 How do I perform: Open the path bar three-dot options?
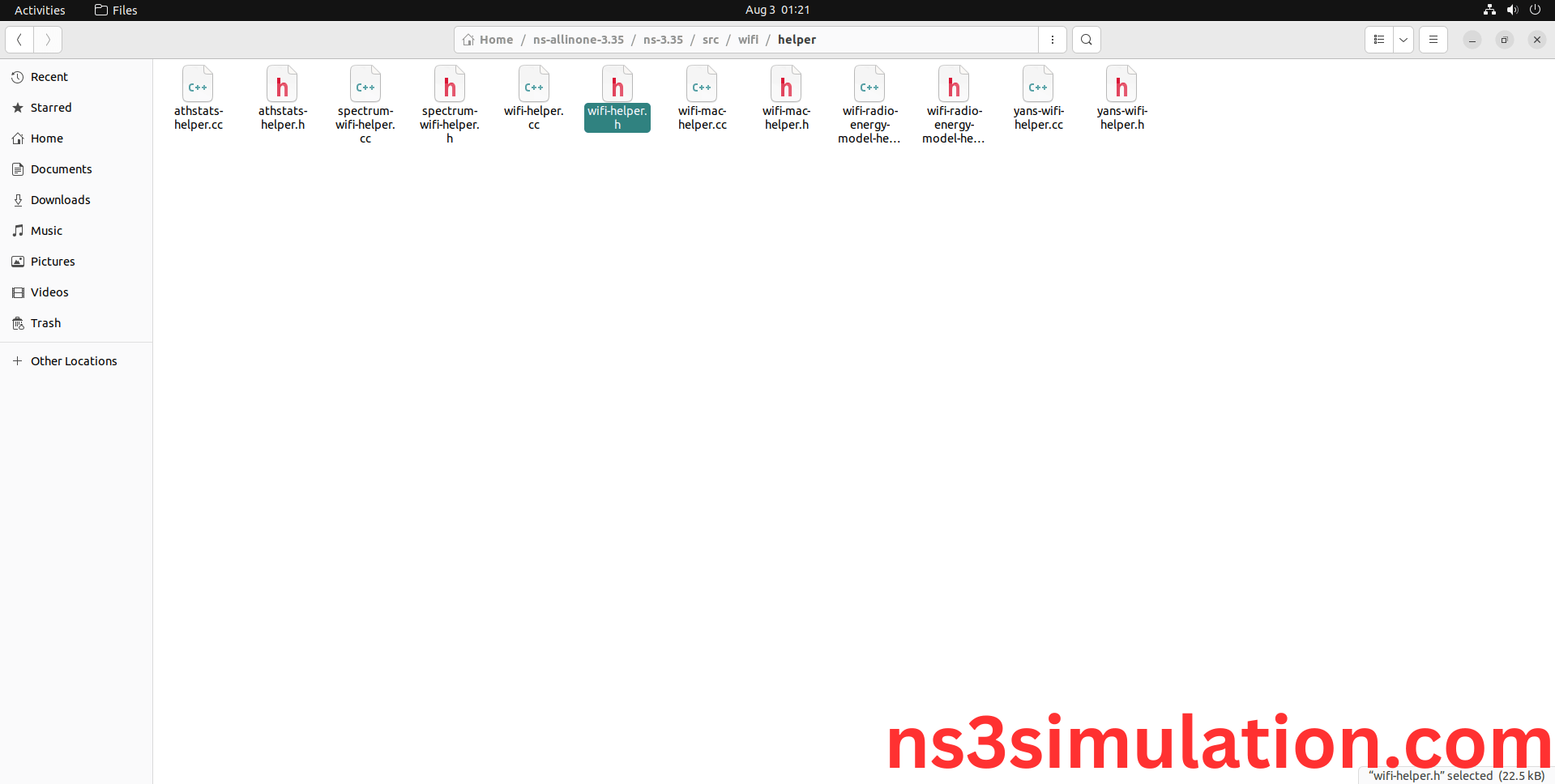tap(1053, 39)
